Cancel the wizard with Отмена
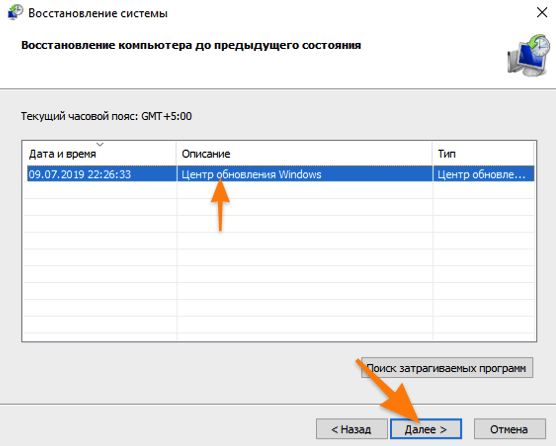Viewport: 556px width, 446px height. pyautogui.click(x=509, y=429)
